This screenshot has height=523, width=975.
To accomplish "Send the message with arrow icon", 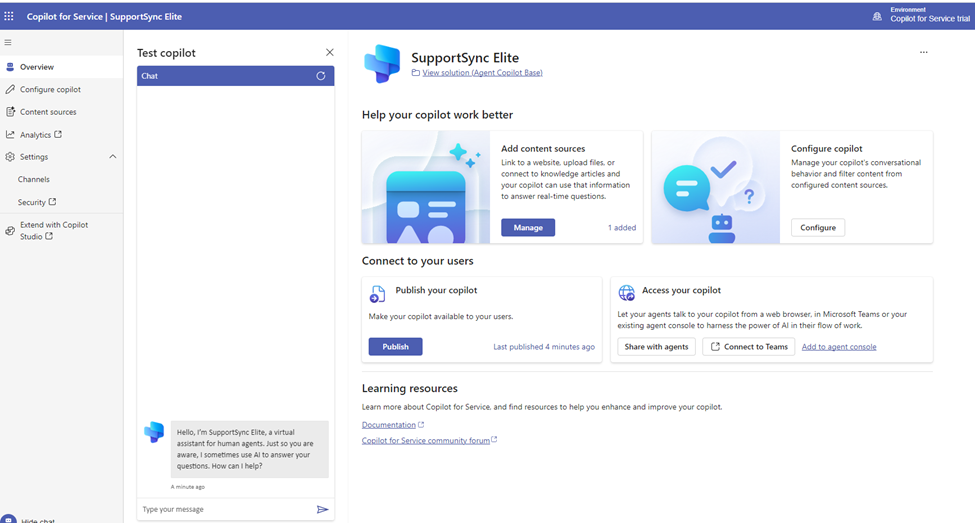I will pyautogui.click(x=322, y=509).
